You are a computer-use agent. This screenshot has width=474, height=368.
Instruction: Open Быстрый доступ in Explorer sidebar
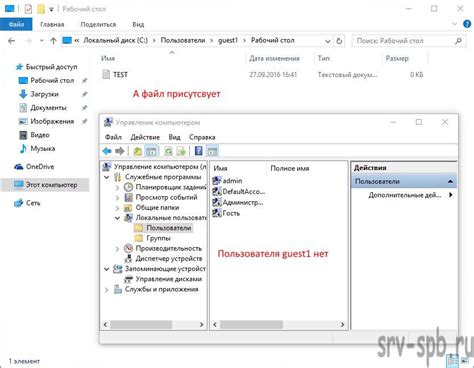pyautogui.click(x=47, y=67)
